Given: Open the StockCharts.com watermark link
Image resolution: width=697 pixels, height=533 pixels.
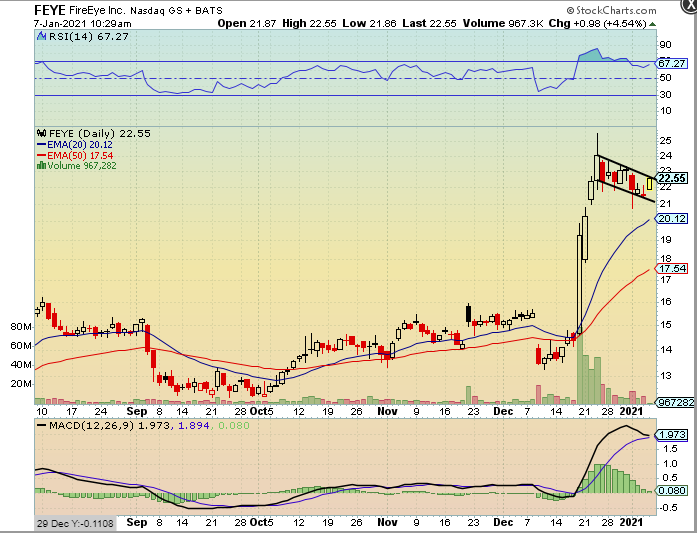Looking at the screenshot, I should [x=611, y=10].
